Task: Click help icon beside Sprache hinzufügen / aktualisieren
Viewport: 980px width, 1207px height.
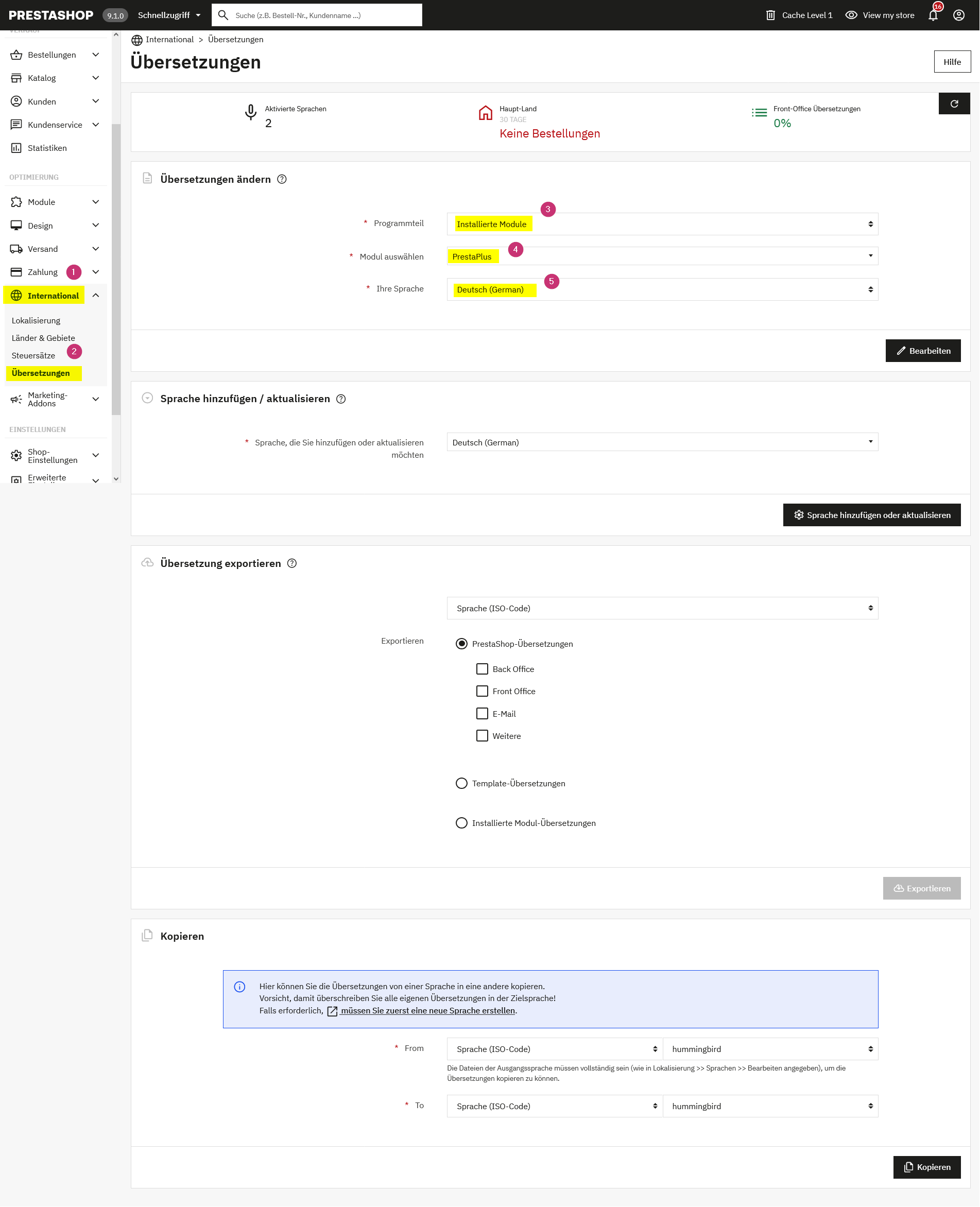Action: click(341, 399)
